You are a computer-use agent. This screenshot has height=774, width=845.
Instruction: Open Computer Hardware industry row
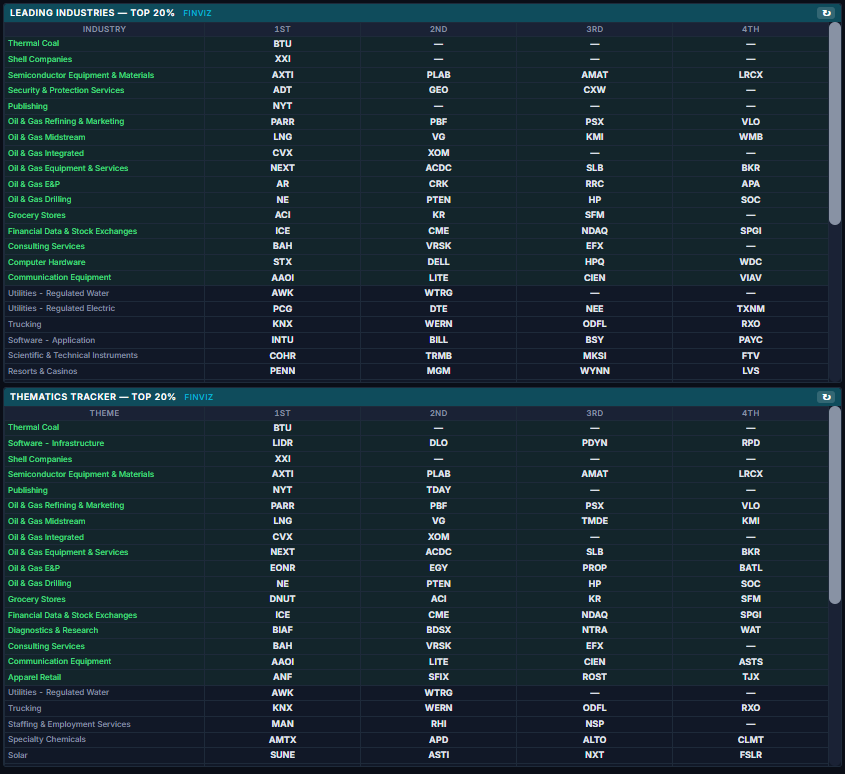[46, 262]
